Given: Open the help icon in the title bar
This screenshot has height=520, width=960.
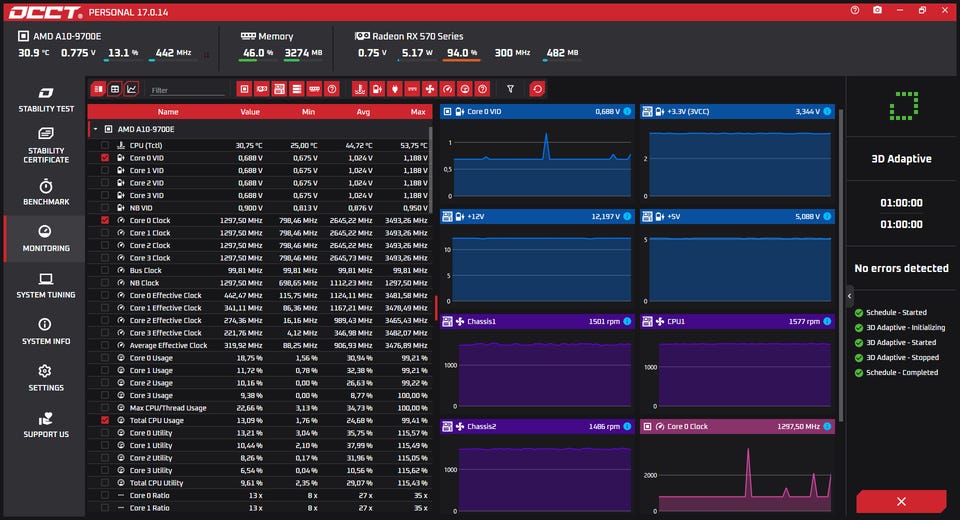Looking at the screenshot, I should click(x=855, y=10).
